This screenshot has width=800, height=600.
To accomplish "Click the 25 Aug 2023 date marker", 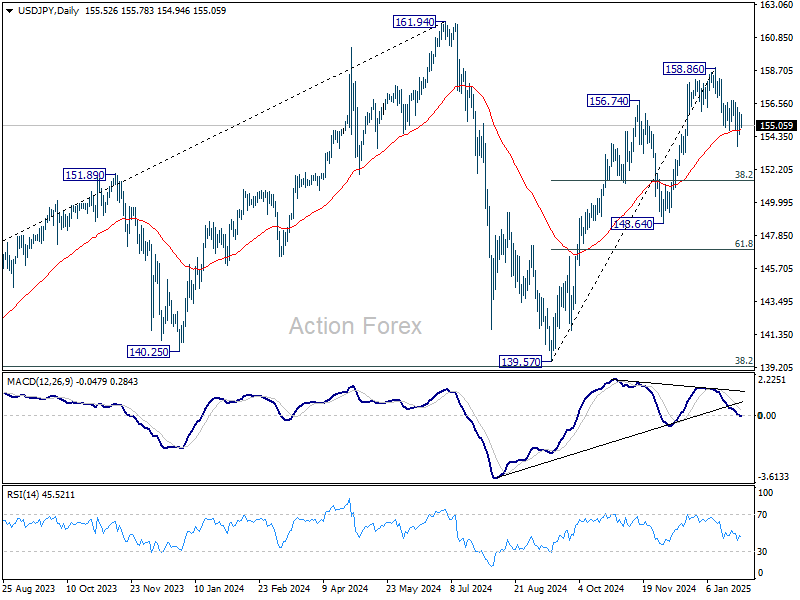I will point(29,590).
